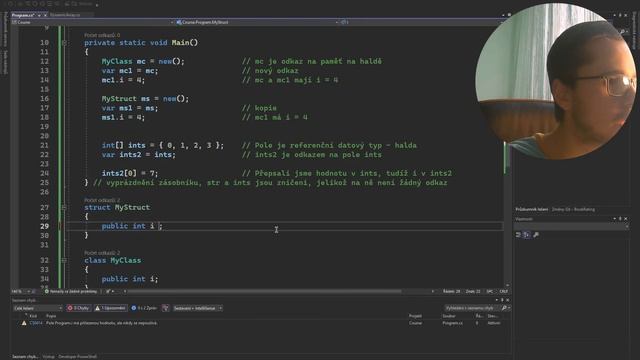Collapse the Main() method outlining
Screen dimensions: 640x360
pos(64,42)
